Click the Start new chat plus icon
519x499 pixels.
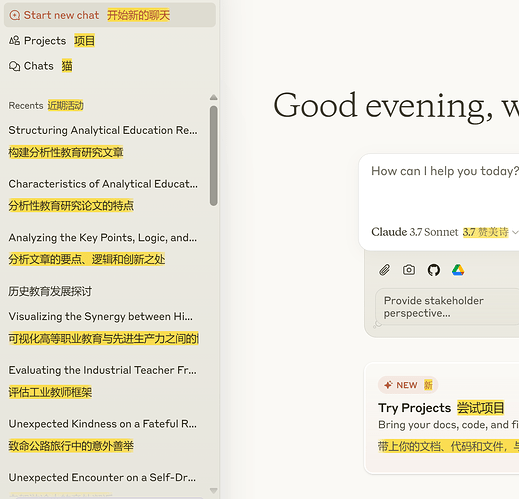[x=15, y=15]
